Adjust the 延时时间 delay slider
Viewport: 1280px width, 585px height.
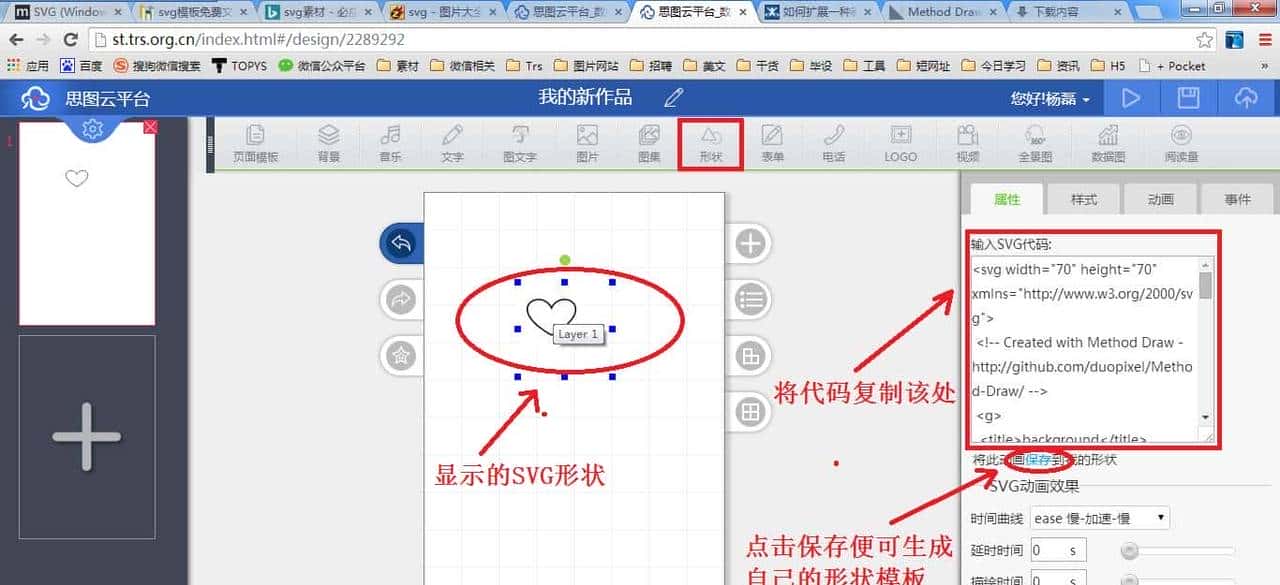pyautogui.click(x=1130, y=549)
